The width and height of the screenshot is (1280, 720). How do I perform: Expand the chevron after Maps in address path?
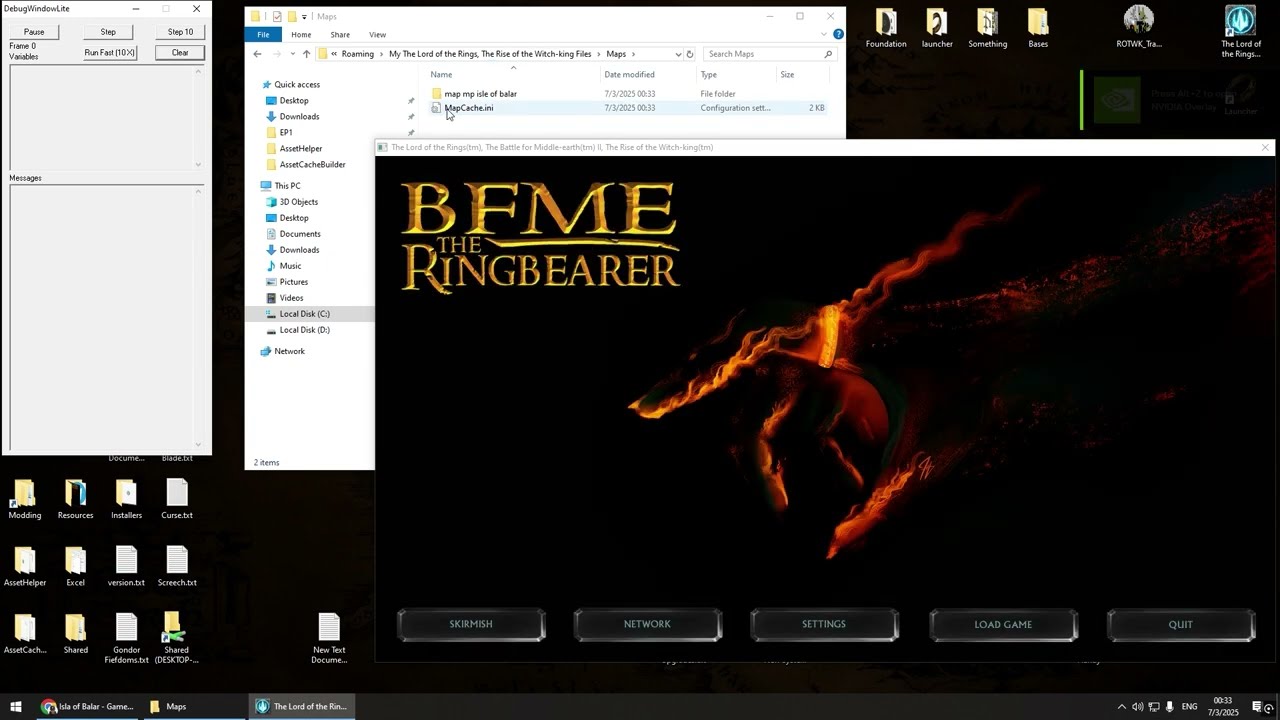(x=633, y=54)
